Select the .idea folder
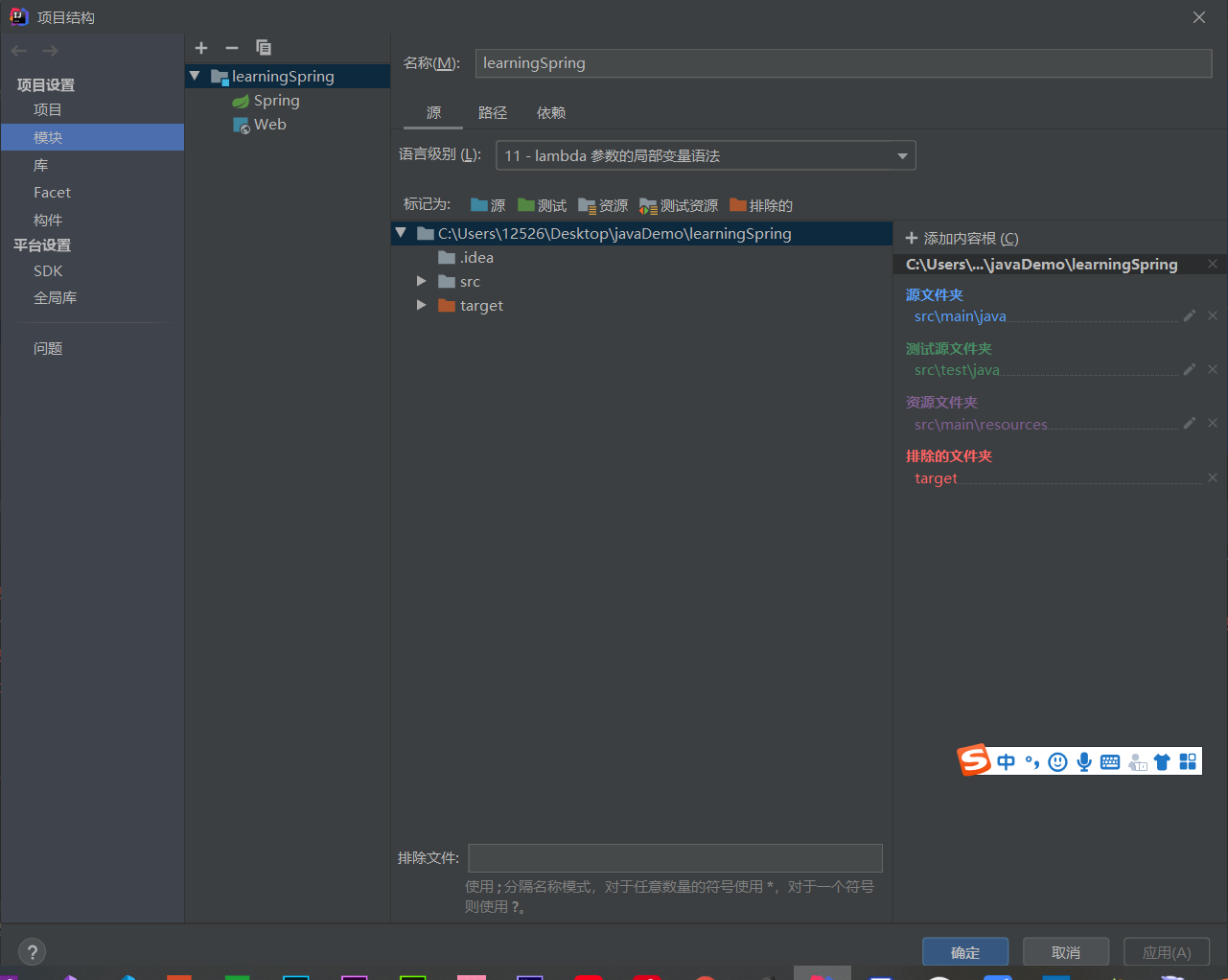Image resolution: width=1228 pixels, height=980 pixels. point(641,257)
